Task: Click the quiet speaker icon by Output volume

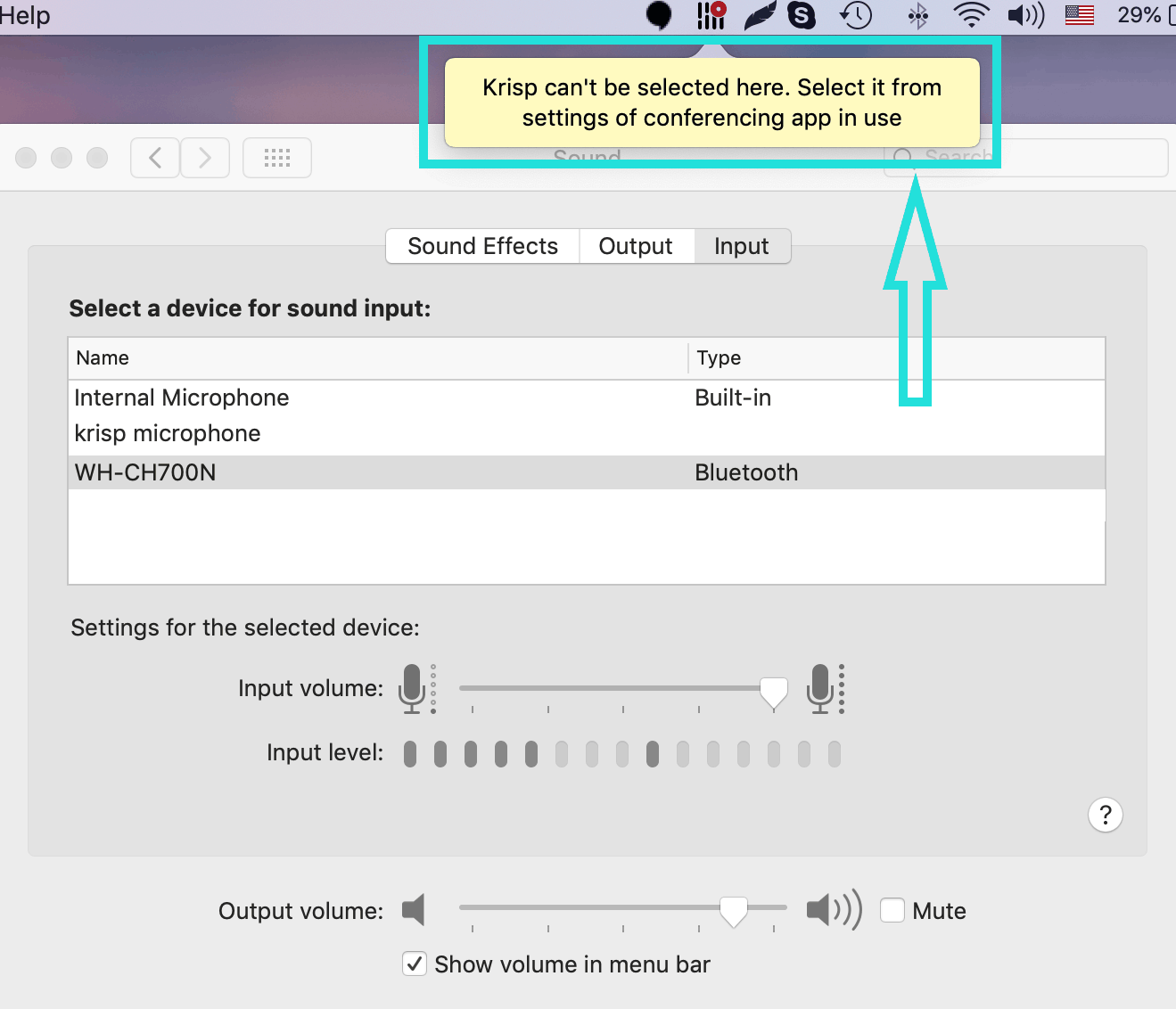Action: tap(413, 910)
